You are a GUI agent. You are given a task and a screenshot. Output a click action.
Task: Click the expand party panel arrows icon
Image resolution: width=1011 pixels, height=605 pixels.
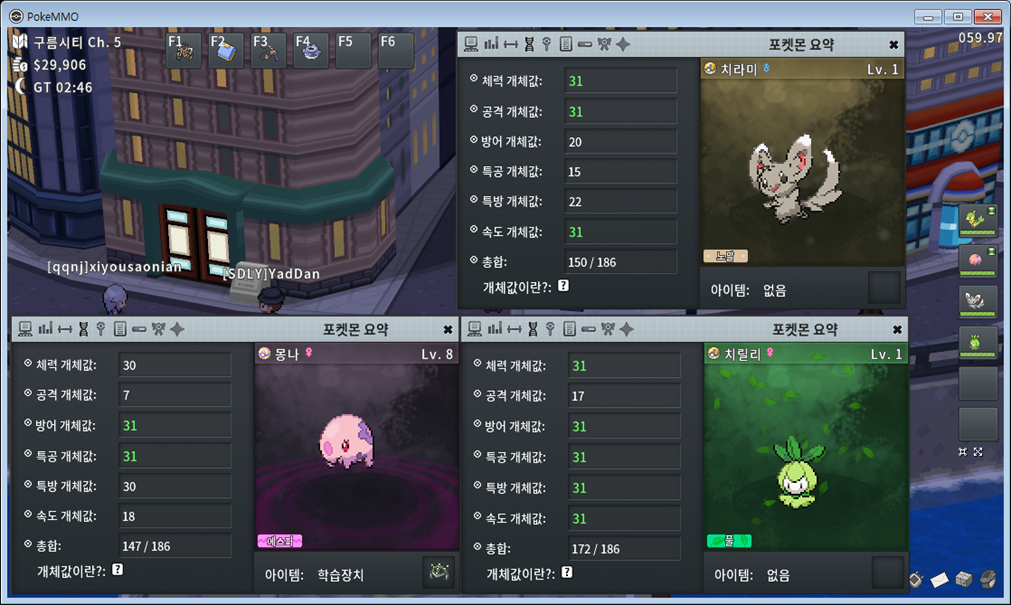click(x=977, y=452)
